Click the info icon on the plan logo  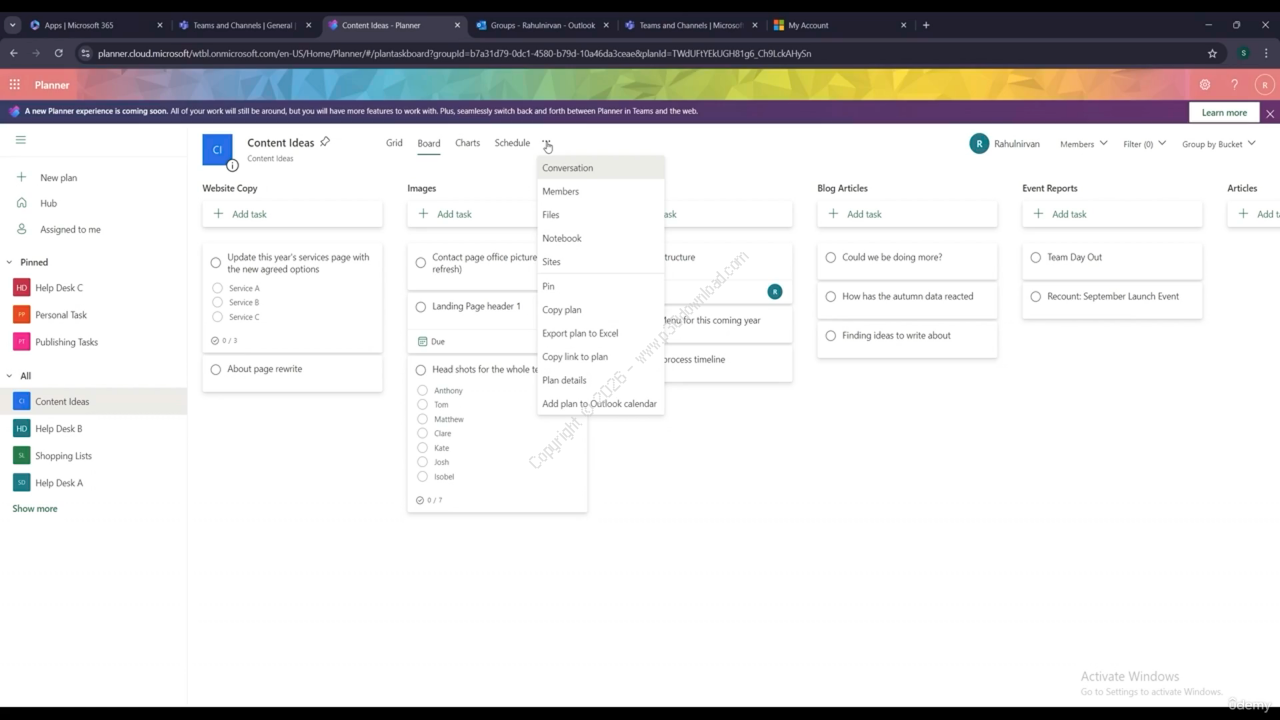point(232,166)
